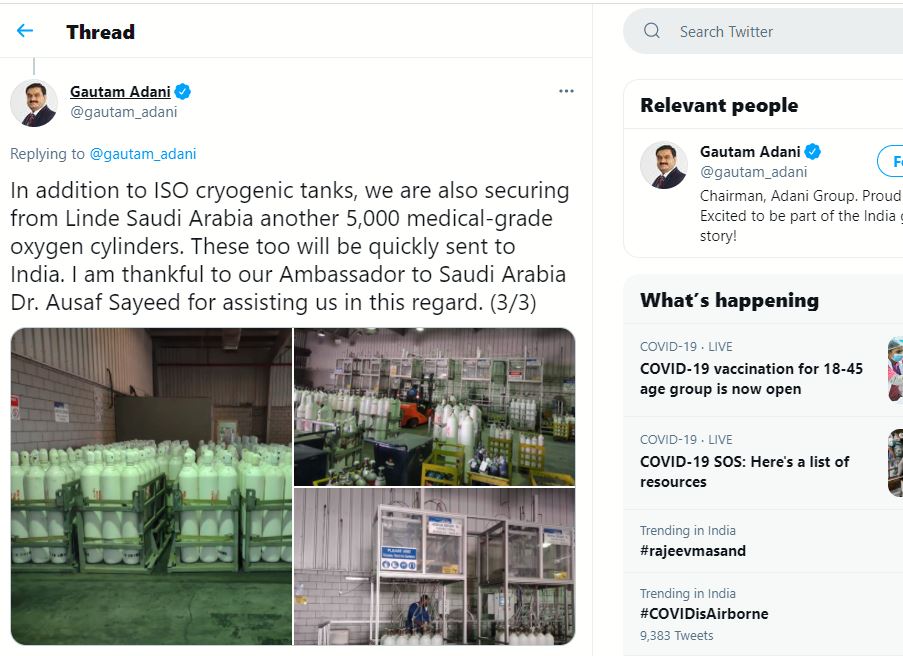Open the @gautam_adani reply mention link
903x656 pixels.
pos(143,154)
